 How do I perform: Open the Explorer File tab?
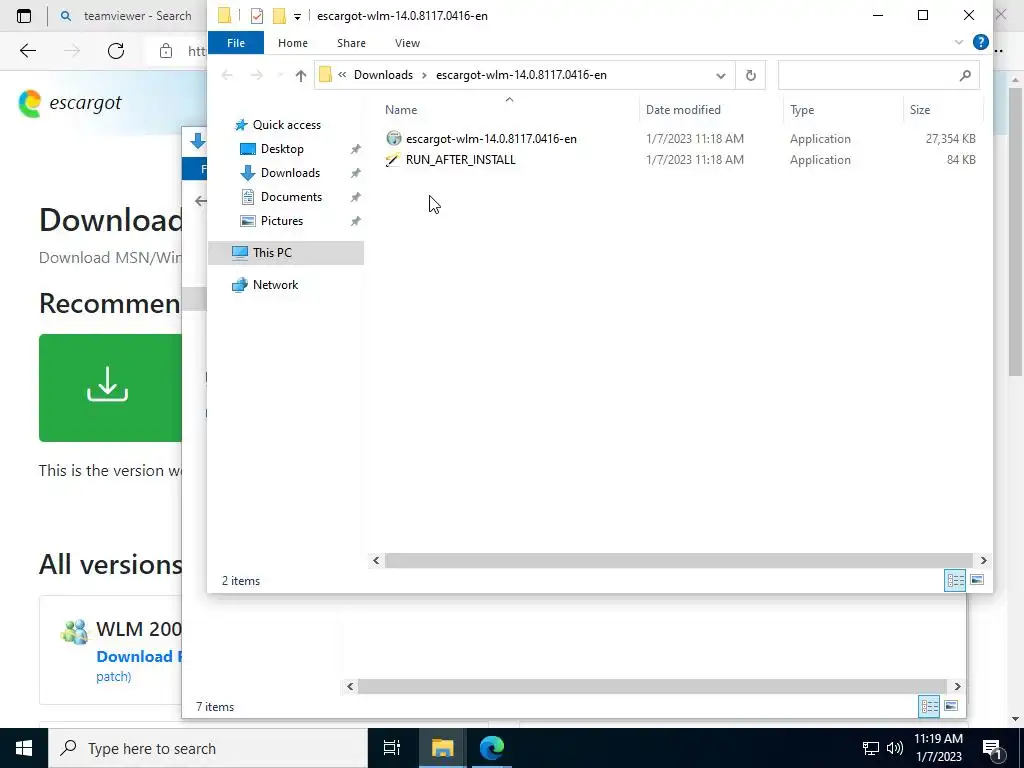[236, 43]
